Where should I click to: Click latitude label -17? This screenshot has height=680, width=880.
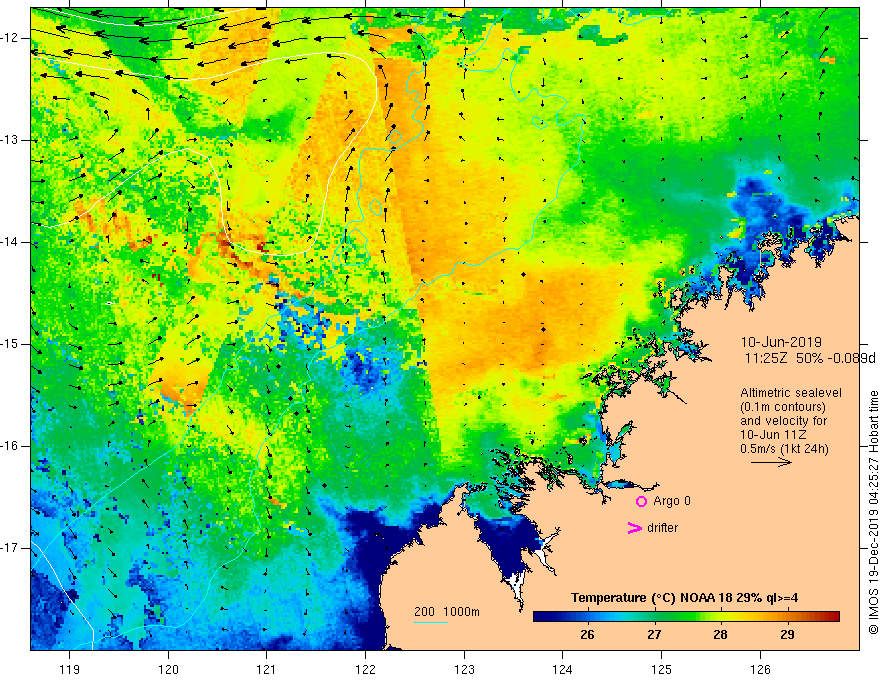[11, 548]
